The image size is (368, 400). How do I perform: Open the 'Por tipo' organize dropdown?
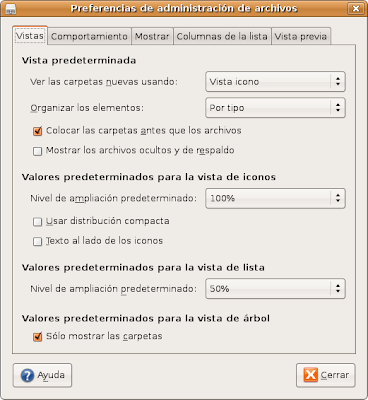[275, 108]
